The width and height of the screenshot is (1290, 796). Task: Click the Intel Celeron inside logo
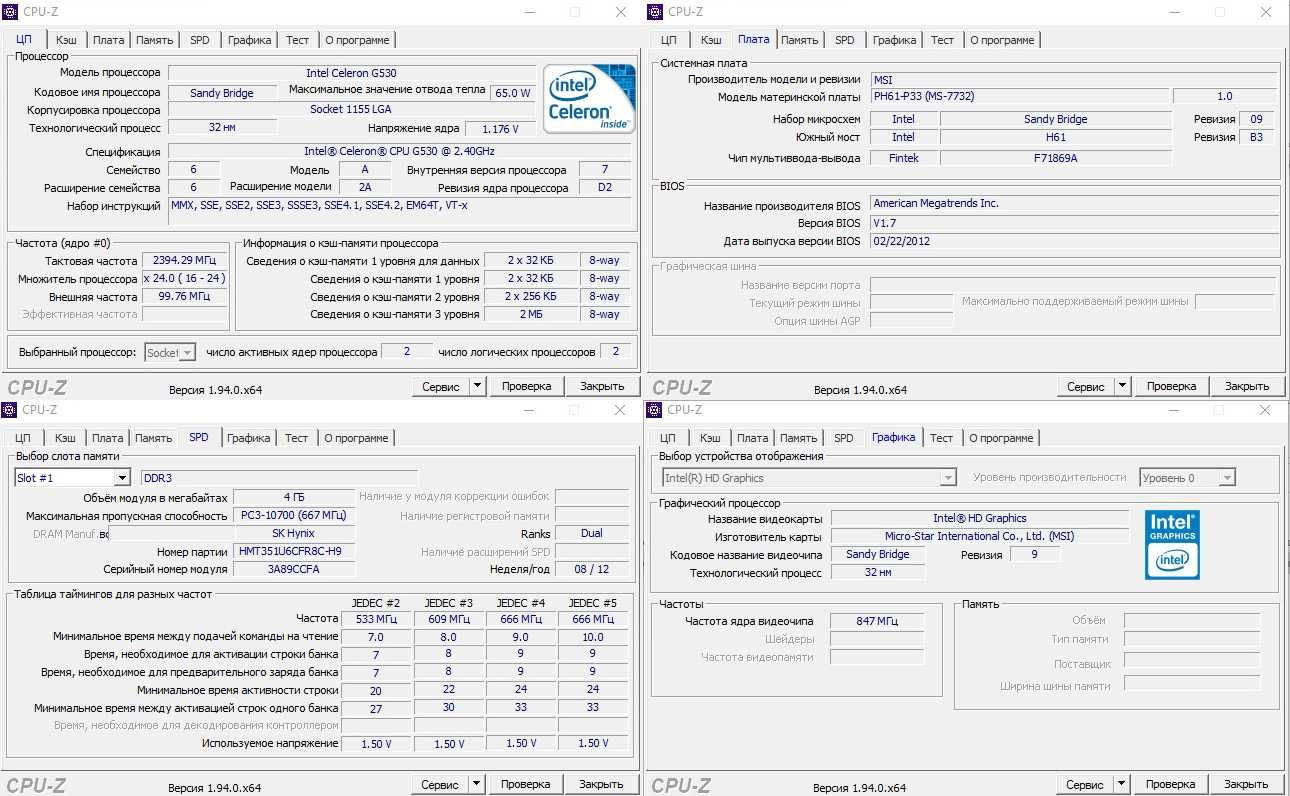[589, 99]
